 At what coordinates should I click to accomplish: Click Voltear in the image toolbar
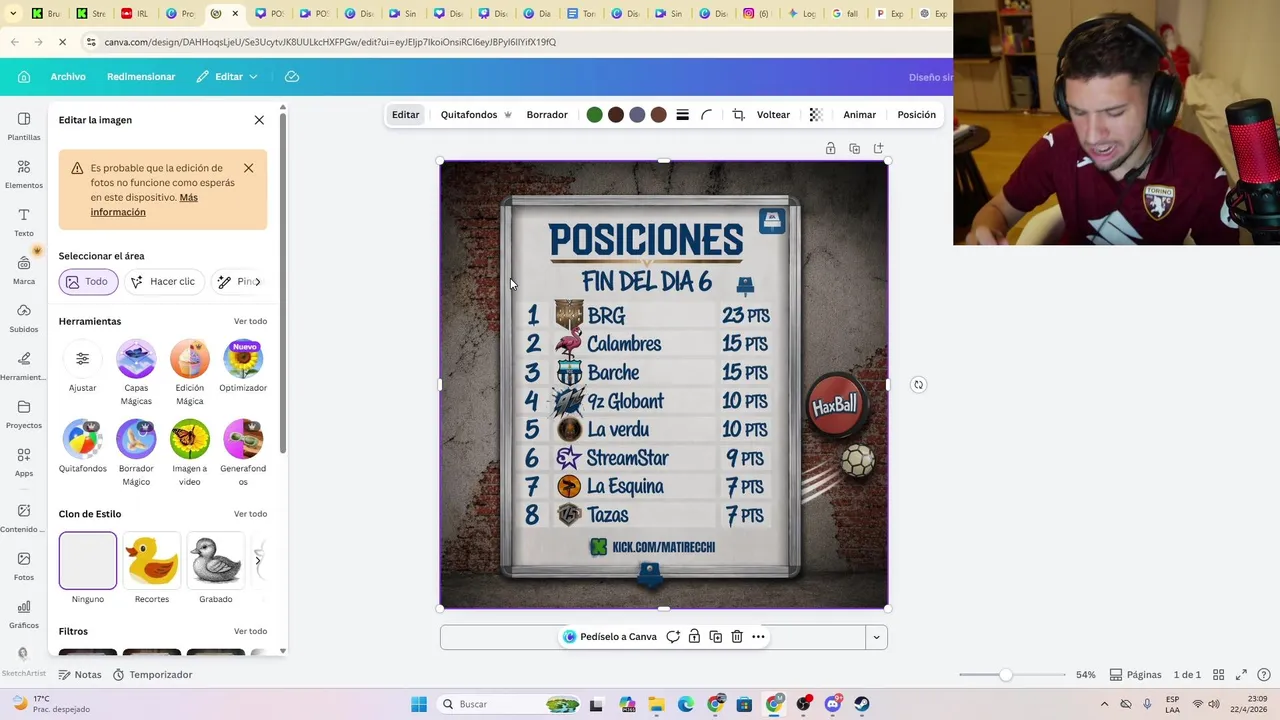point(773,115)
